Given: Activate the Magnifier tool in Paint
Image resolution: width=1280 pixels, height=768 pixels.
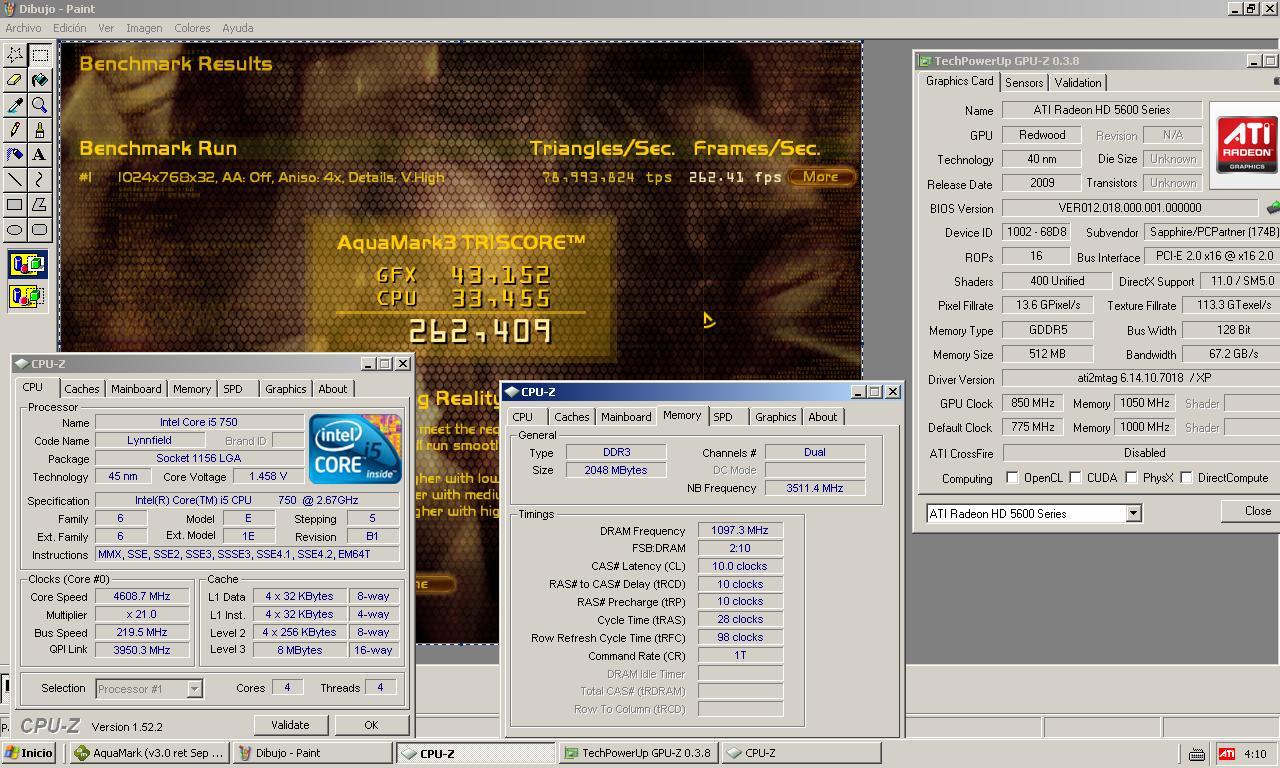Looking at the screenshot, I should 40,105.
